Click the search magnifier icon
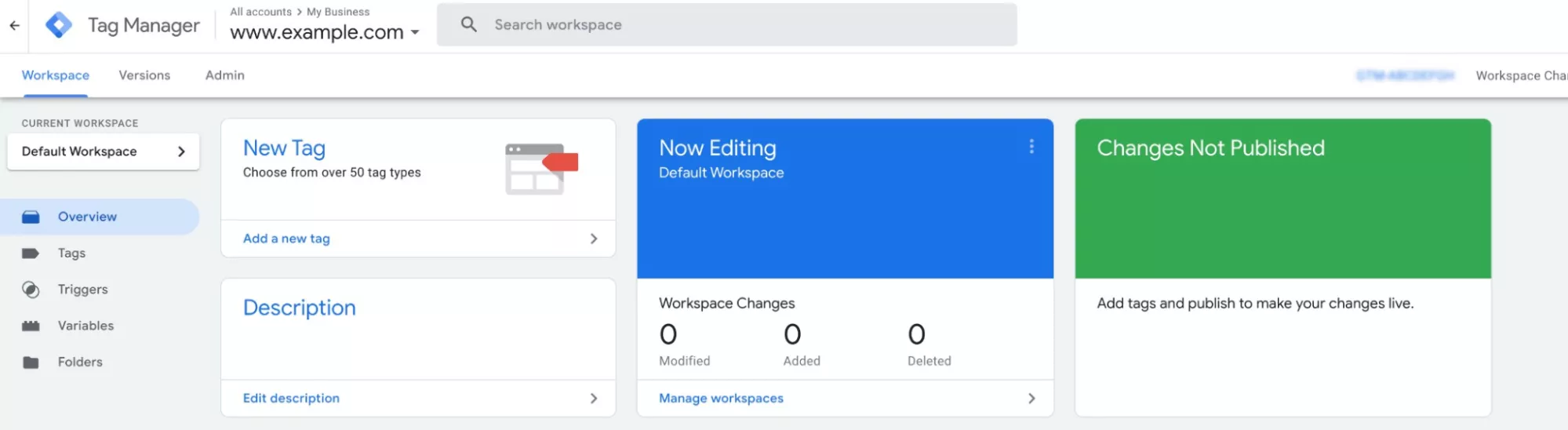 tap(469, 24)
